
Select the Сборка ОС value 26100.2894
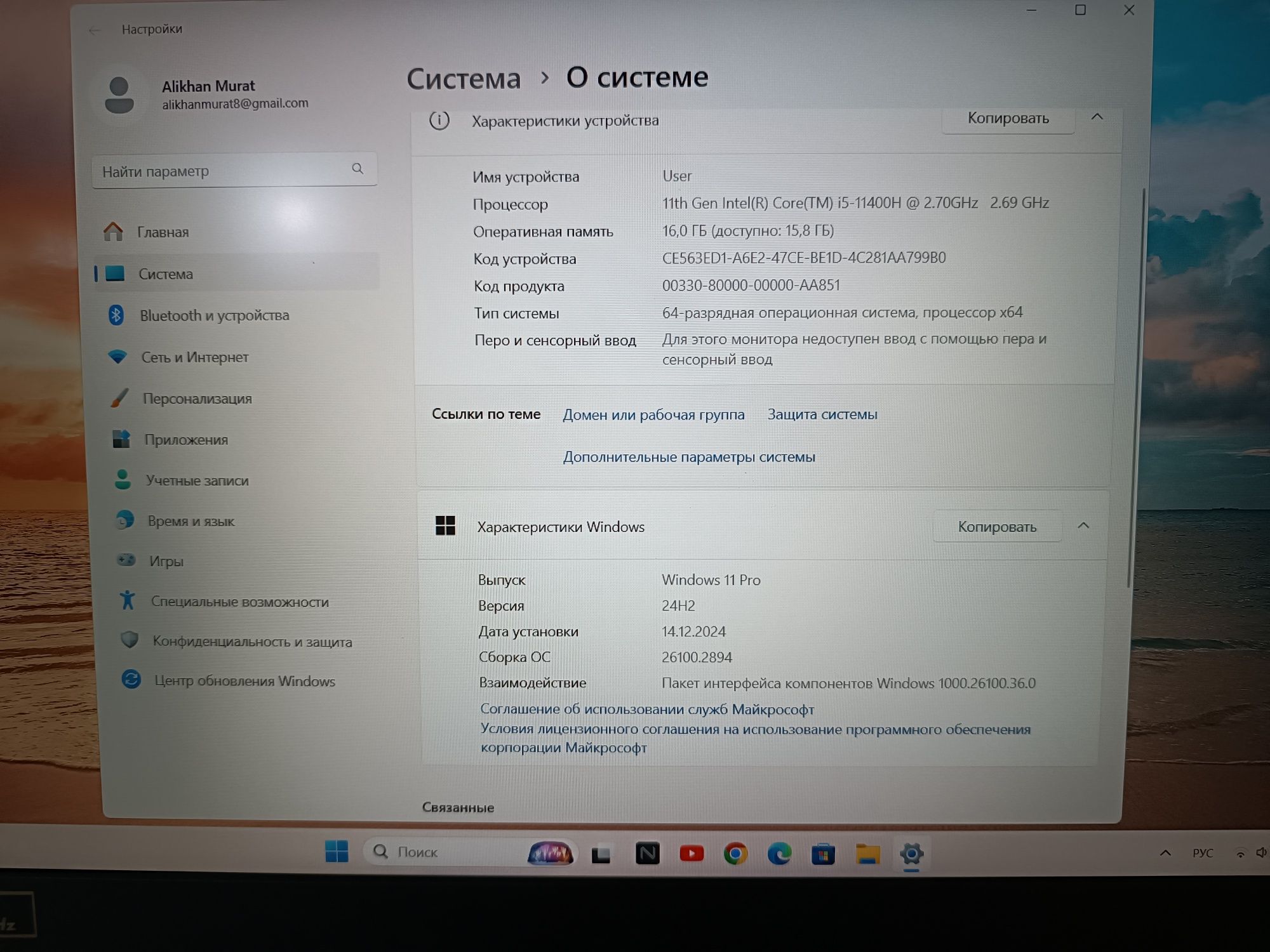point(697,658)
